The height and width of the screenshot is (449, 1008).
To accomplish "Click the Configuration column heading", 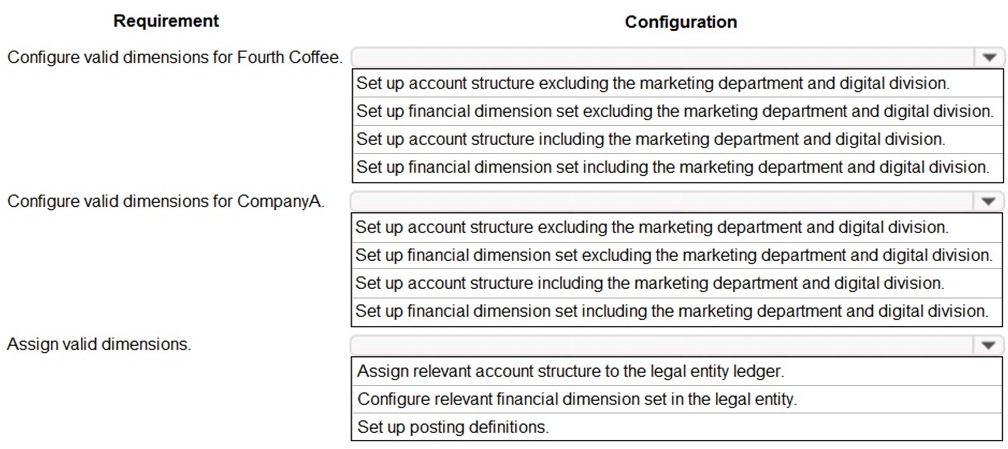I will [681, 22].
